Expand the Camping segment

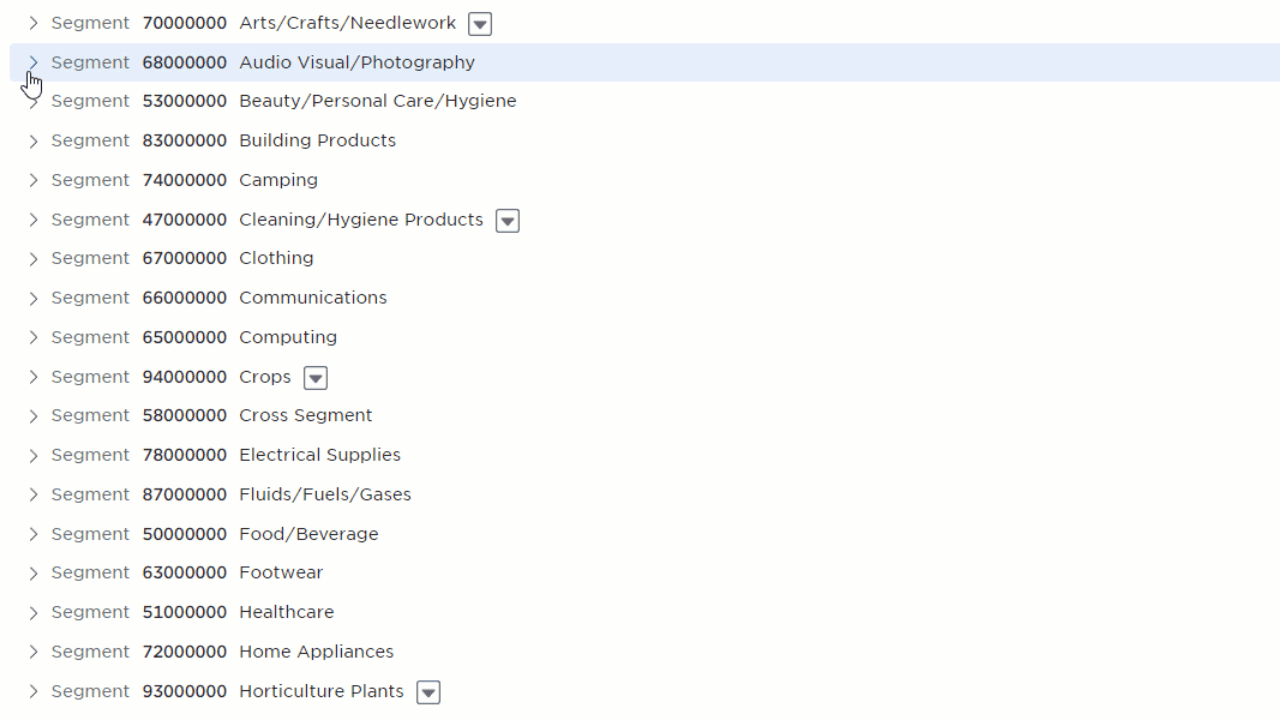pos(33,180)
